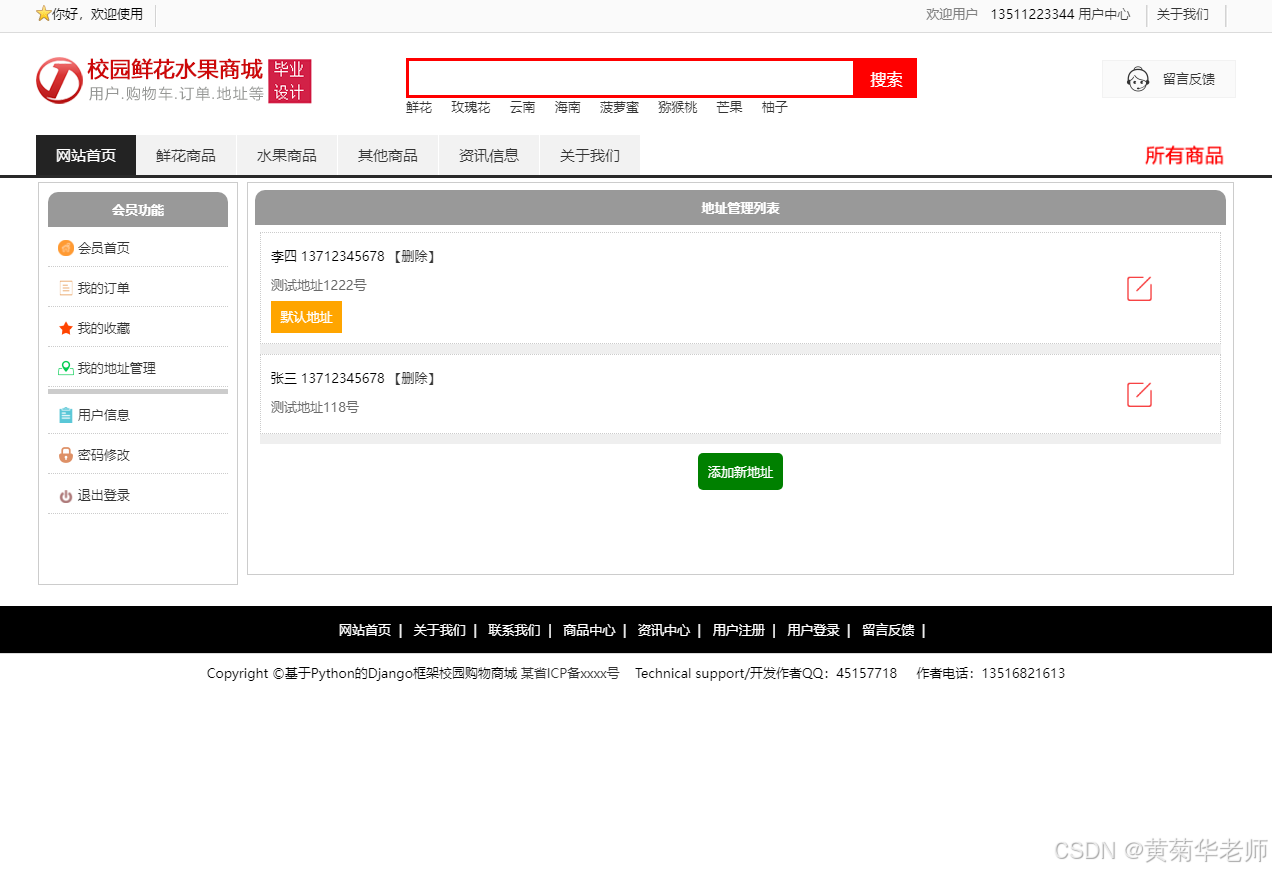Click footer link 网站首页
The height and width of the screenshot is (872, 1272).
click(365, 630)
